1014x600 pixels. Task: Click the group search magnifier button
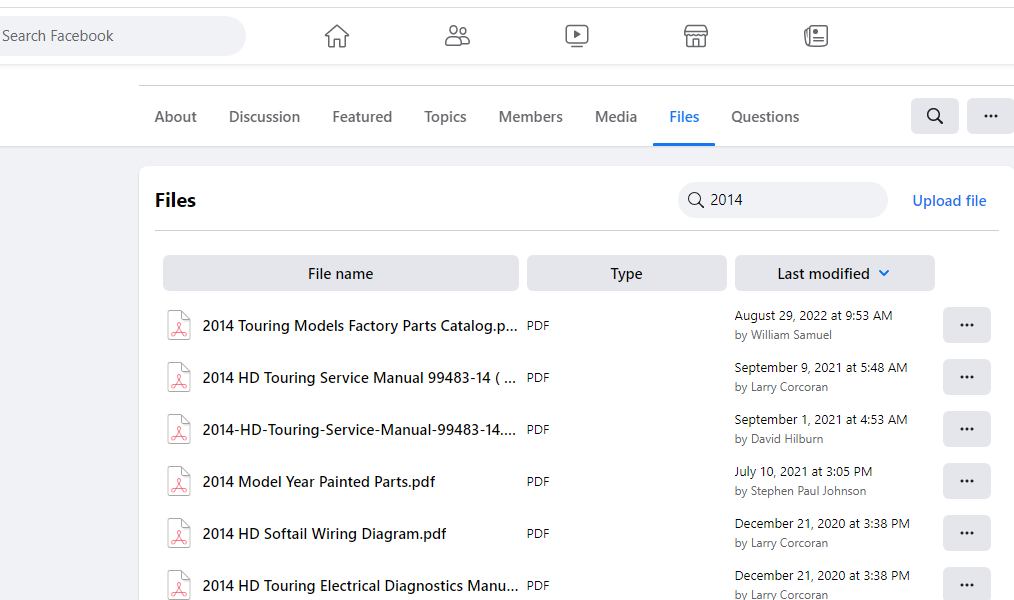935,116
